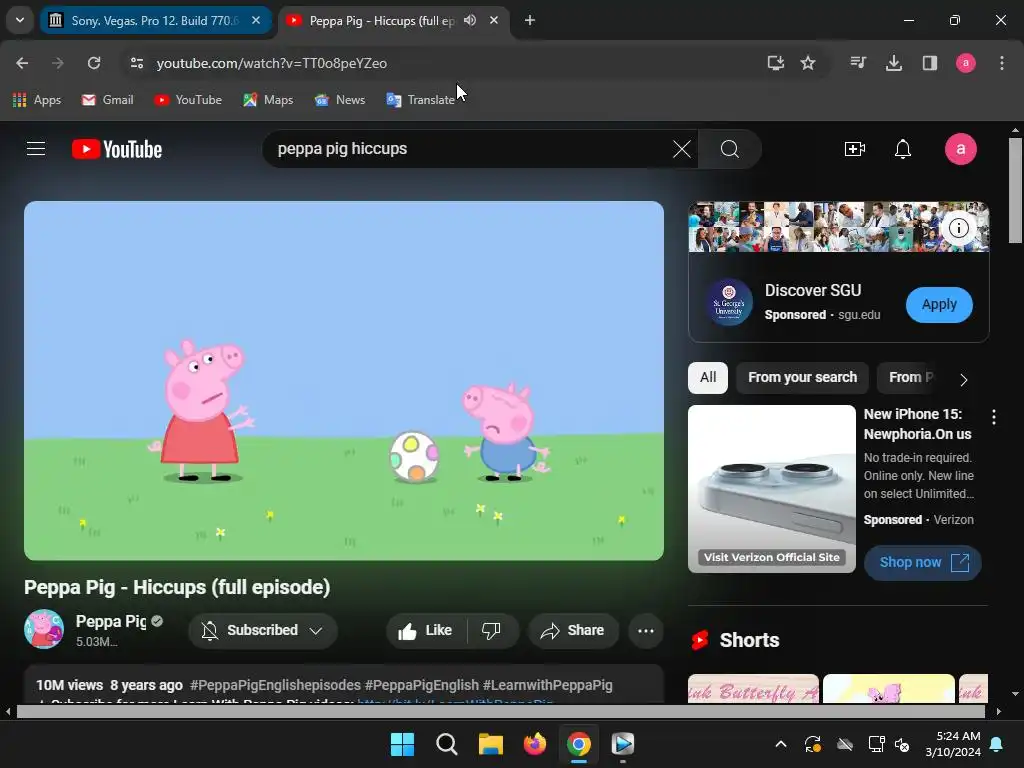
Task: Open the system tray notification bell
Action: tap(997, 744)
